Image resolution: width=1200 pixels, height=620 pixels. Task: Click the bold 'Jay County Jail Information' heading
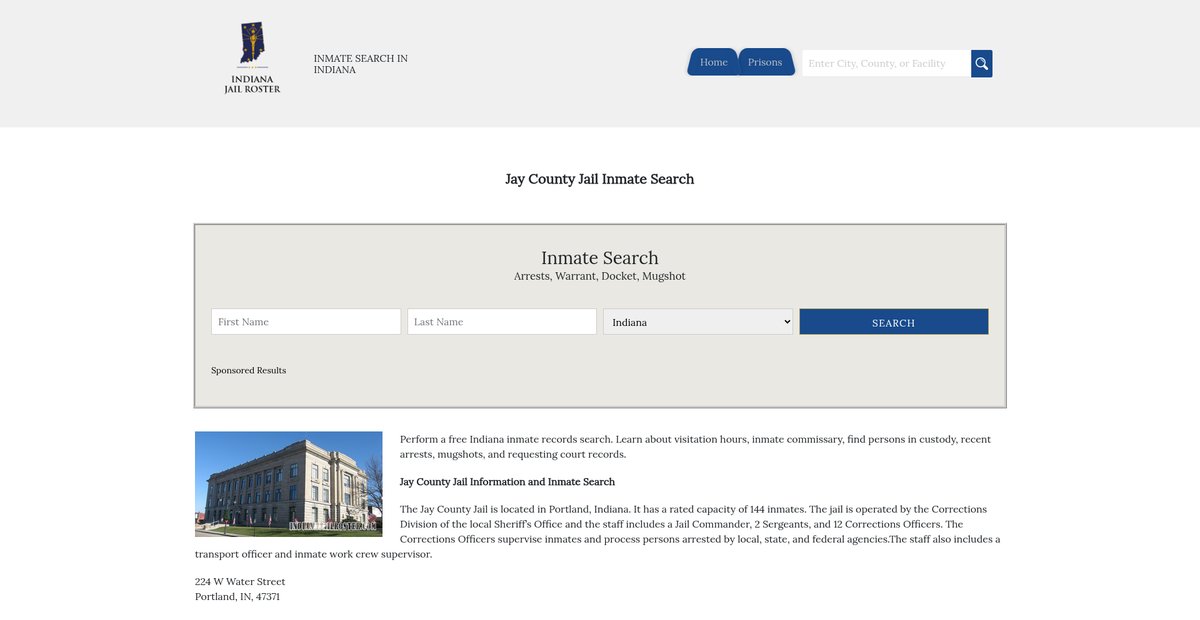coord(507,482)
